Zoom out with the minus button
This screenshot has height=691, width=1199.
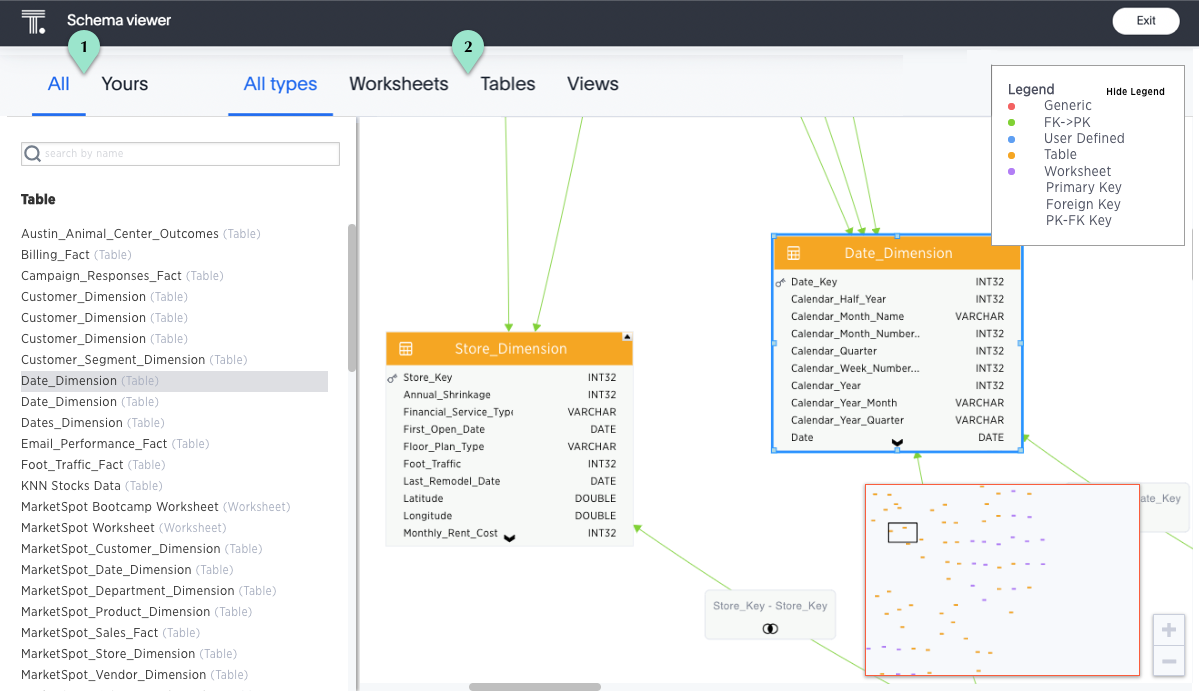1168,661
